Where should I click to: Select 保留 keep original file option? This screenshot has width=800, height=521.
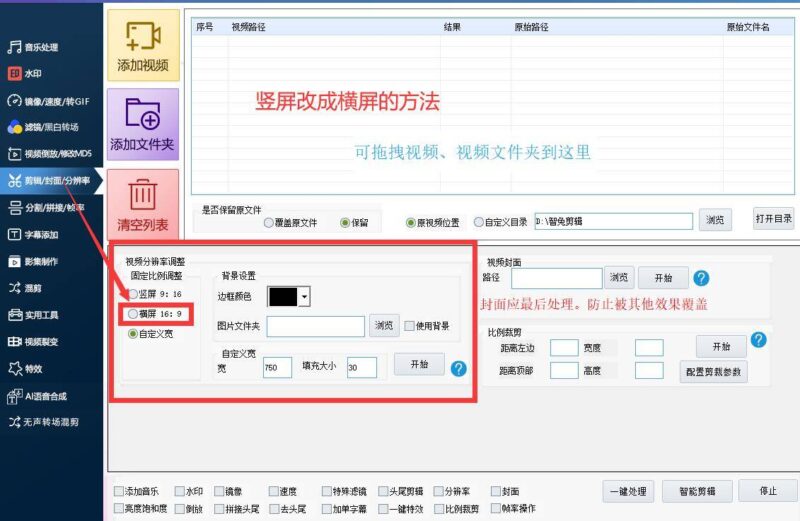[x=354, y=222]
